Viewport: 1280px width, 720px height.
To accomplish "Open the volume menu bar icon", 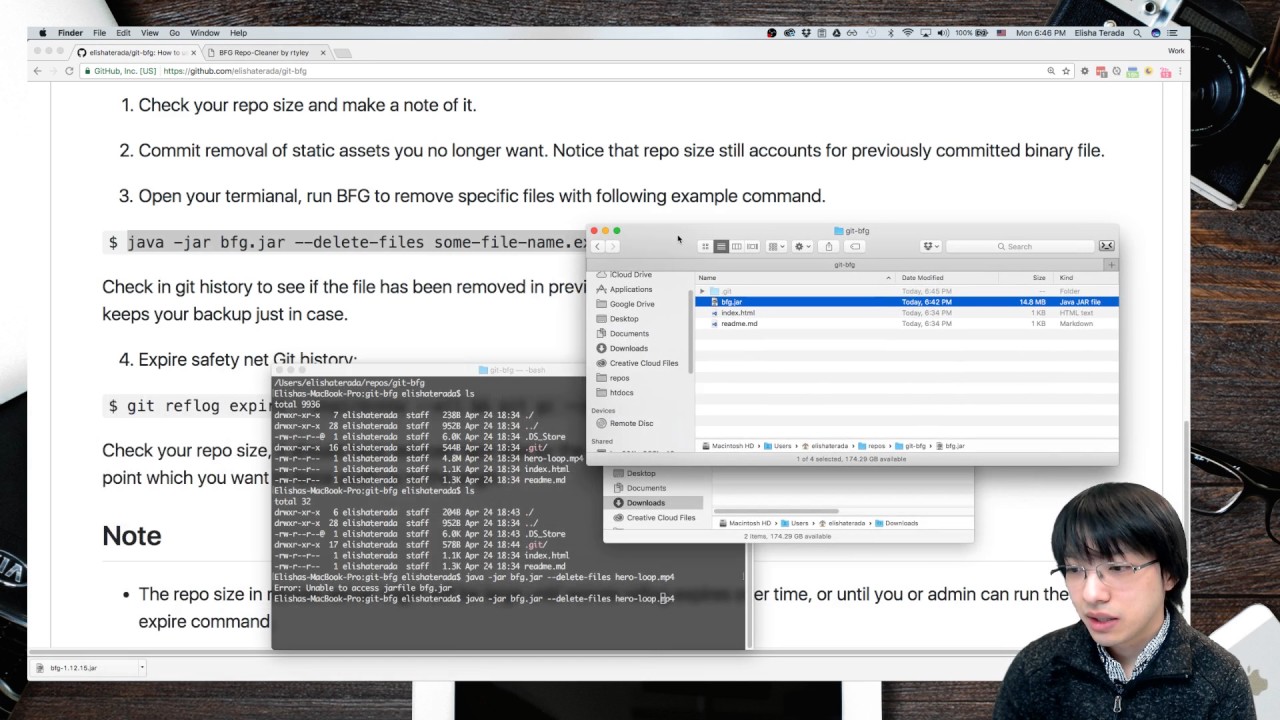I will click(x=943, y=33).
